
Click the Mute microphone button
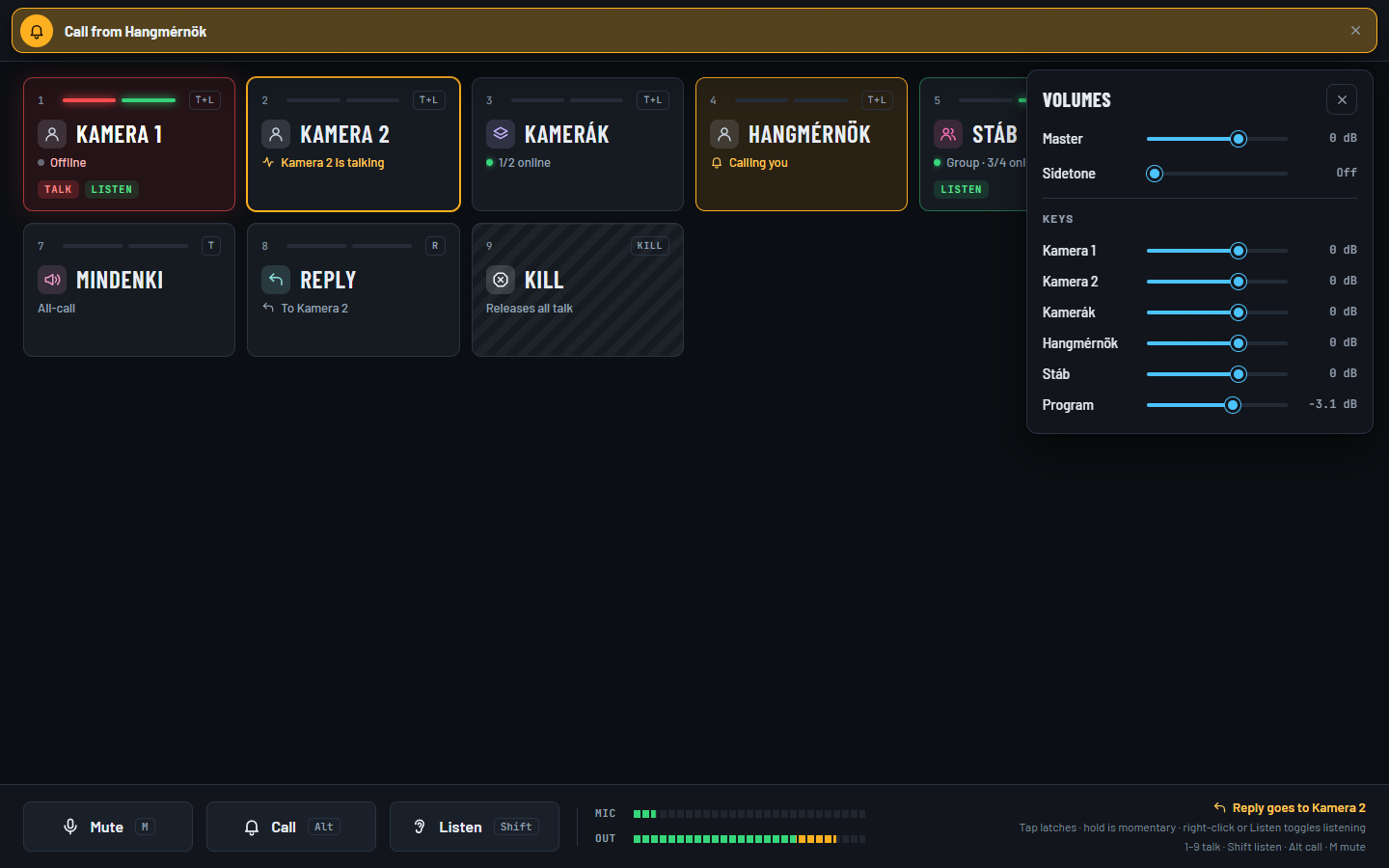pyautogui.click(x=108, y=827)
